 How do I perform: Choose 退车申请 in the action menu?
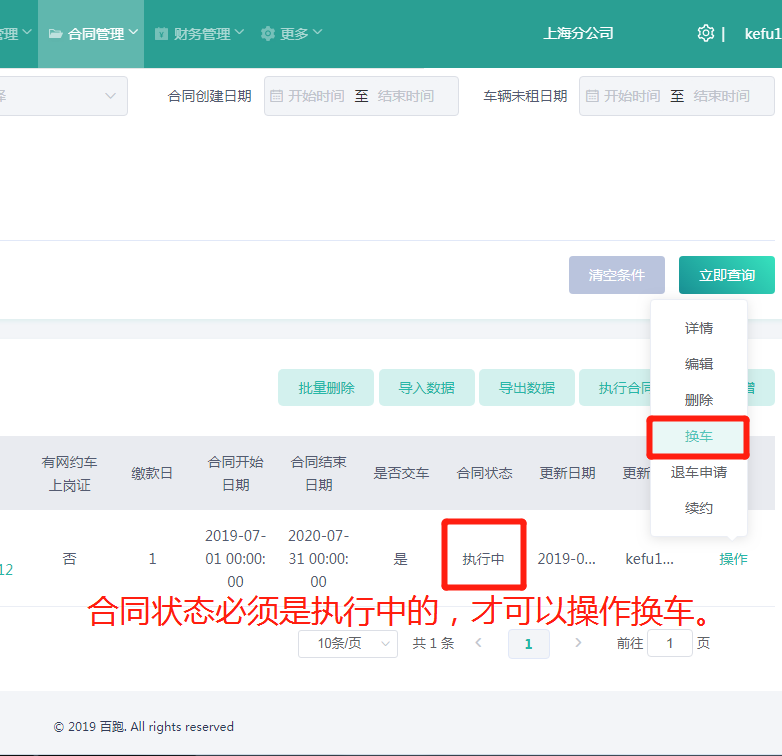(699, 472)
